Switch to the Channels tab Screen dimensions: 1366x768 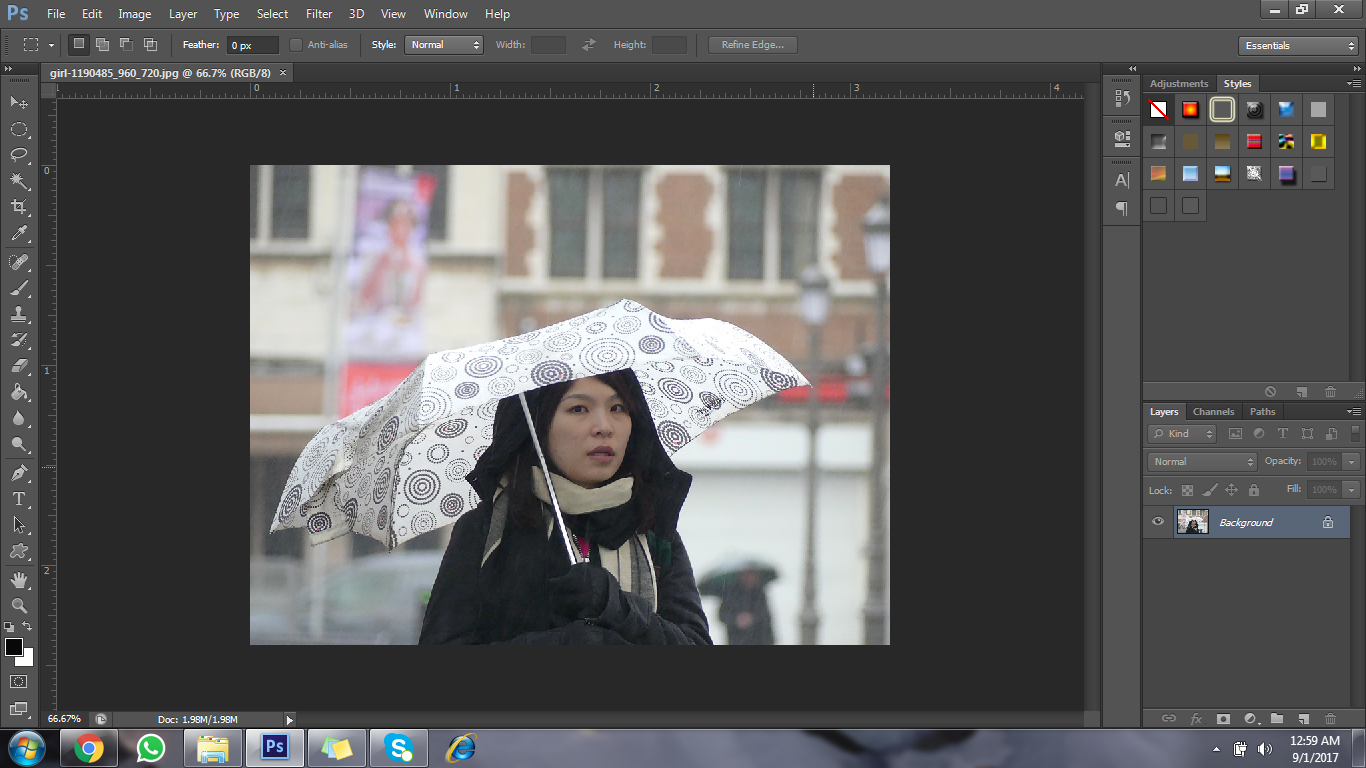click(1213, 412)
